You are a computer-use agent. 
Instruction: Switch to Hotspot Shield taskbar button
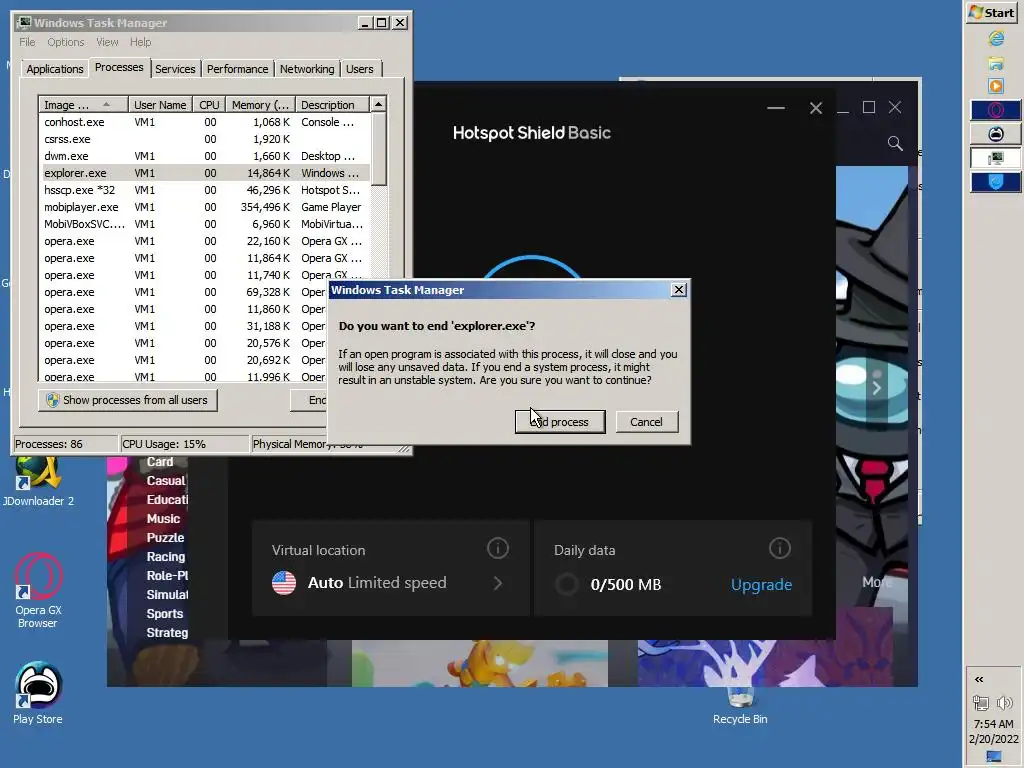(x=995, y=182)
